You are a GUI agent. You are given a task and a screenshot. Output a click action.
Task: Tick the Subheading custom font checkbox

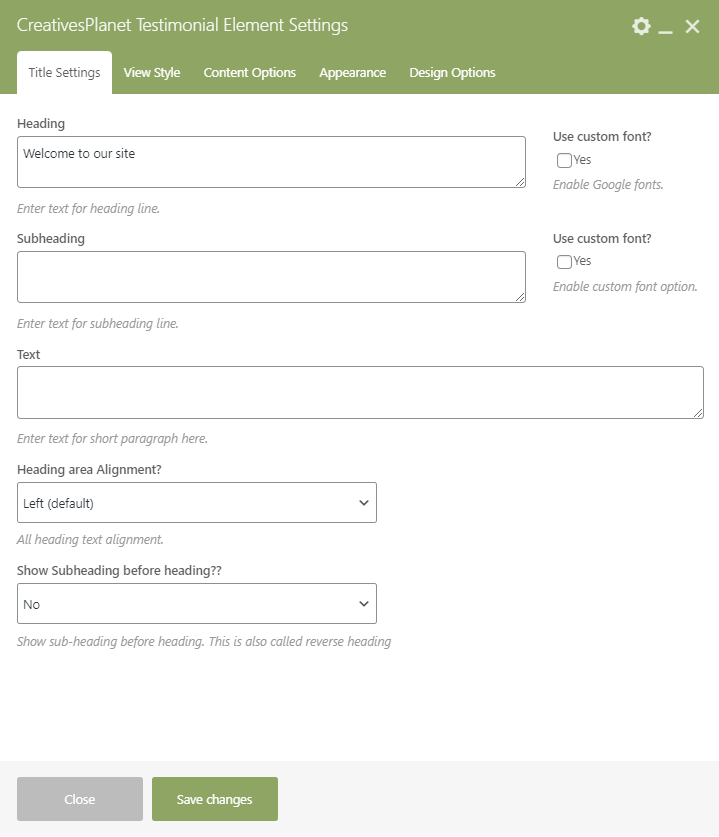(x=565, y=262)
